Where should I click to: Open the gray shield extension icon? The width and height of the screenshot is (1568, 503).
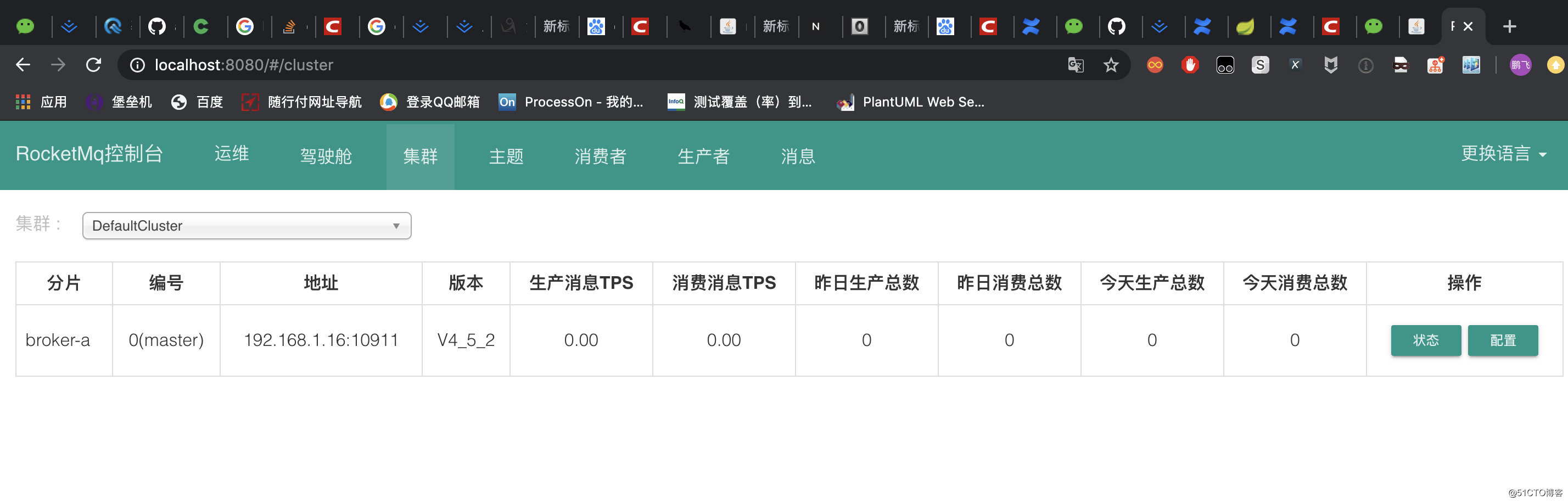pyautogui.click(x=1331, y=65)
